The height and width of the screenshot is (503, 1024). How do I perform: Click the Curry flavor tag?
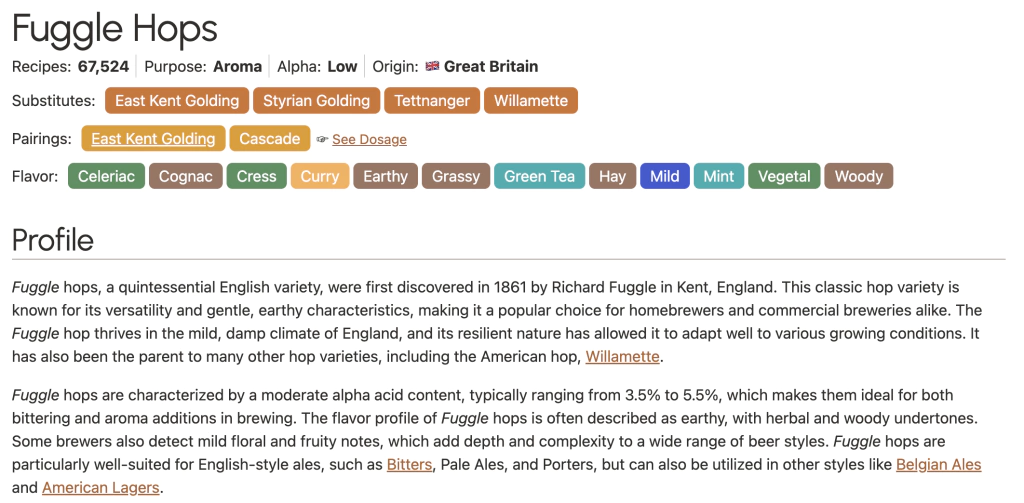click(x=320, y=177)
